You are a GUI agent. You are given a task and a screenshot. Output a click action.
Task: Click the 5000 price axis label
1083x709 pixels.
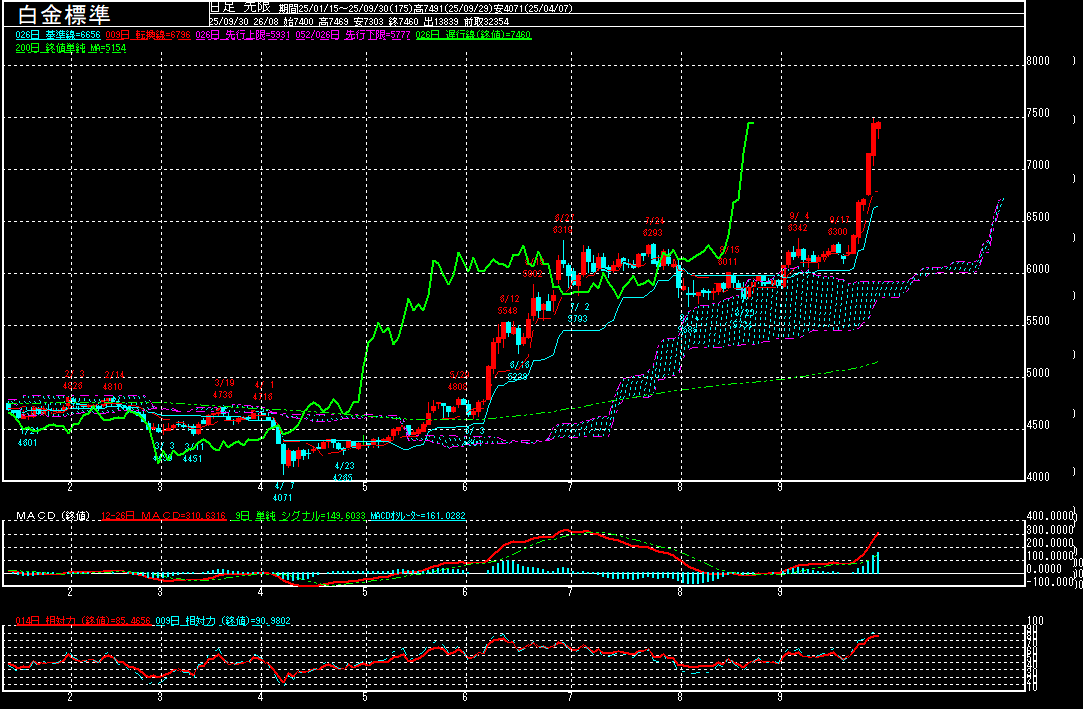tap(1038, 373)
